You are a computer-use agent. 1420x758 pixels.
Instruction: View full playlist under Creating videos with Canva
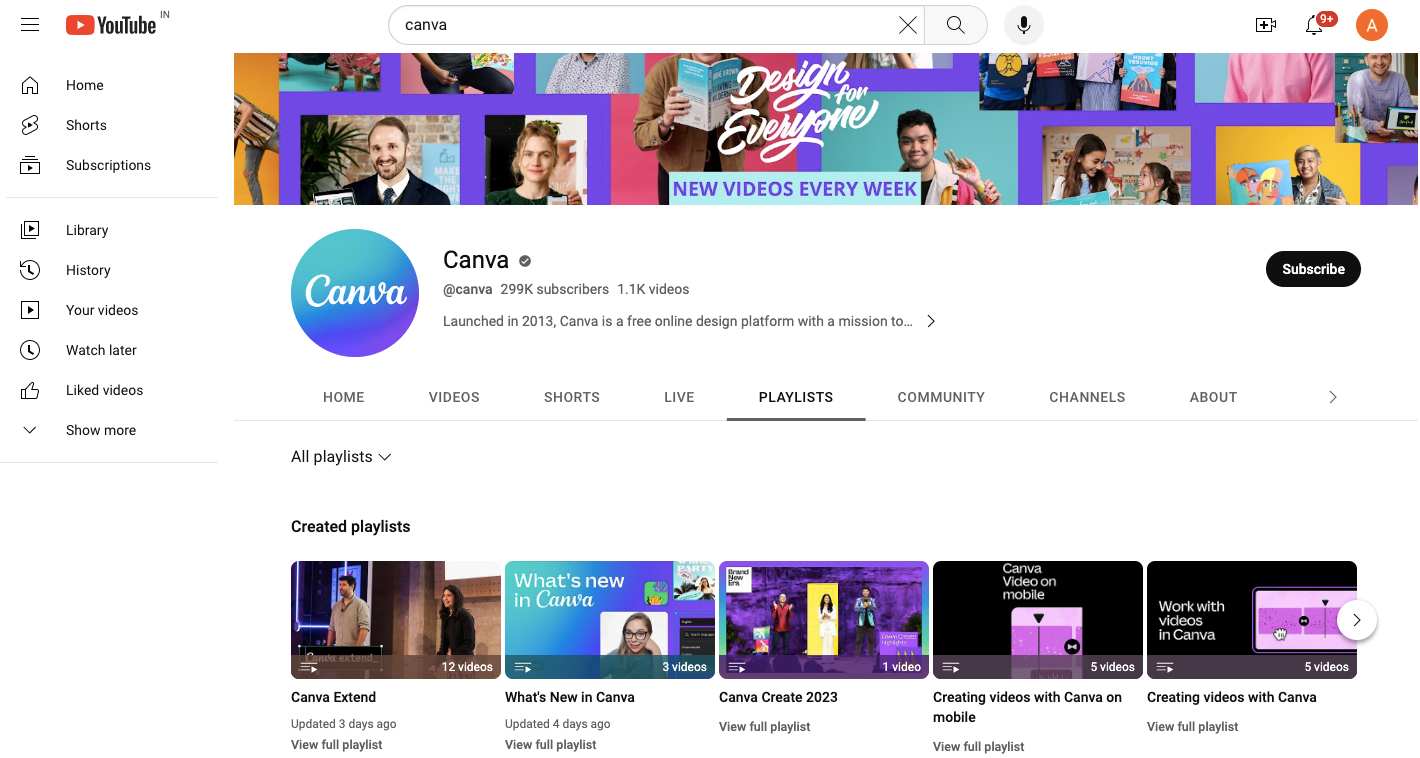pyautogui.click(x=1193, y=727)
